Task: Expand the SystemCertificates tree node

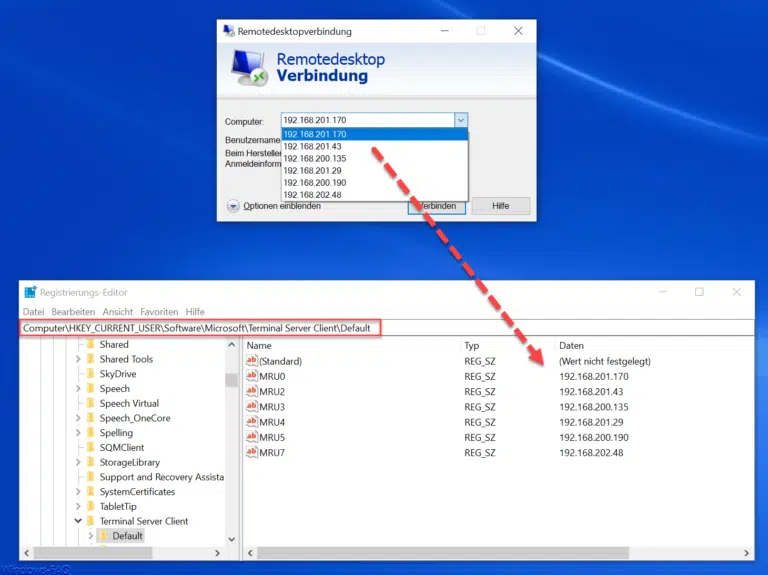Action: coord(77,492)
